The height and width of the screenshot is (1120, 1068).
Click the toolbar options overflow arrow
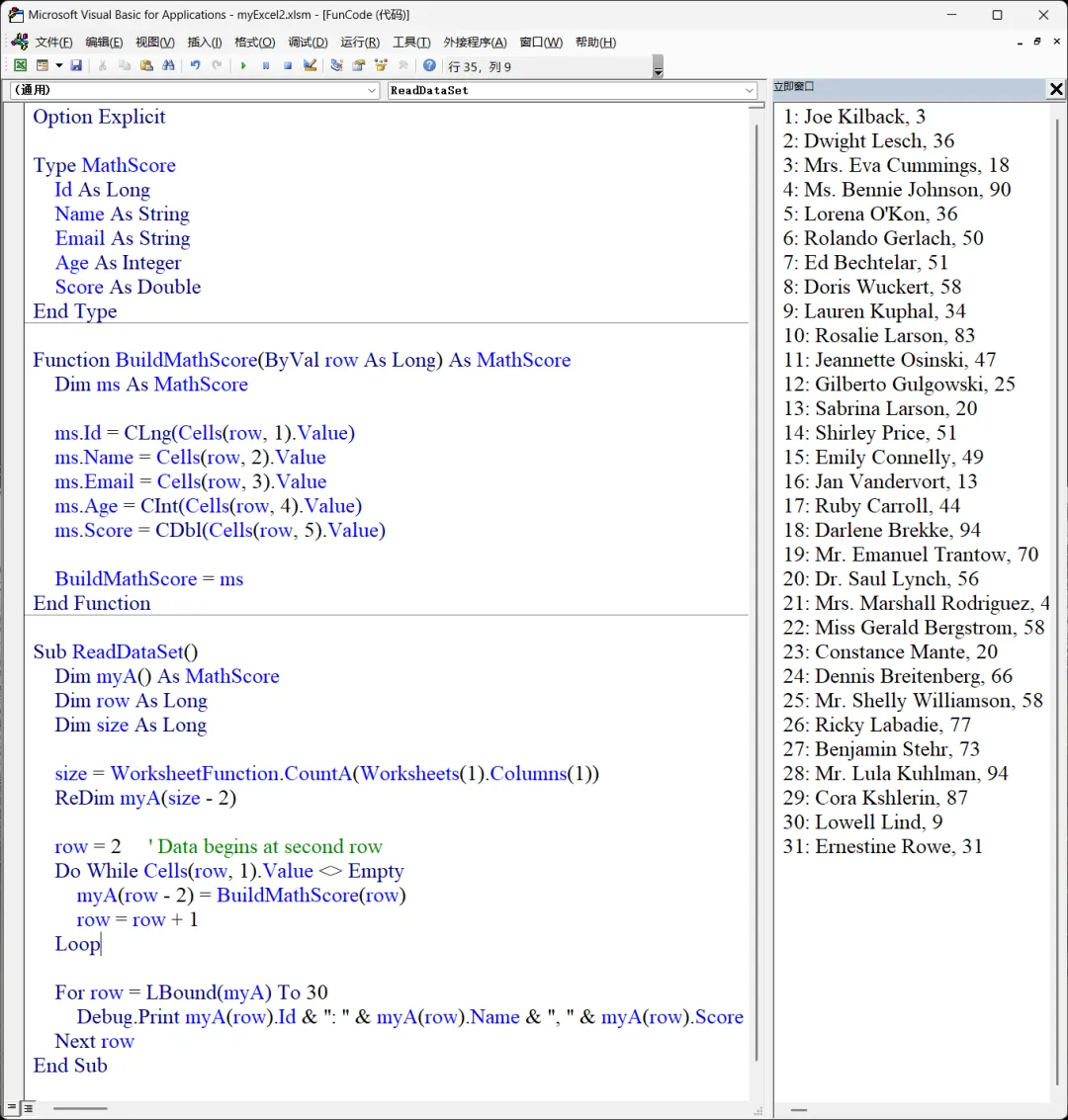pyautogui.click(x=658, y=66)
